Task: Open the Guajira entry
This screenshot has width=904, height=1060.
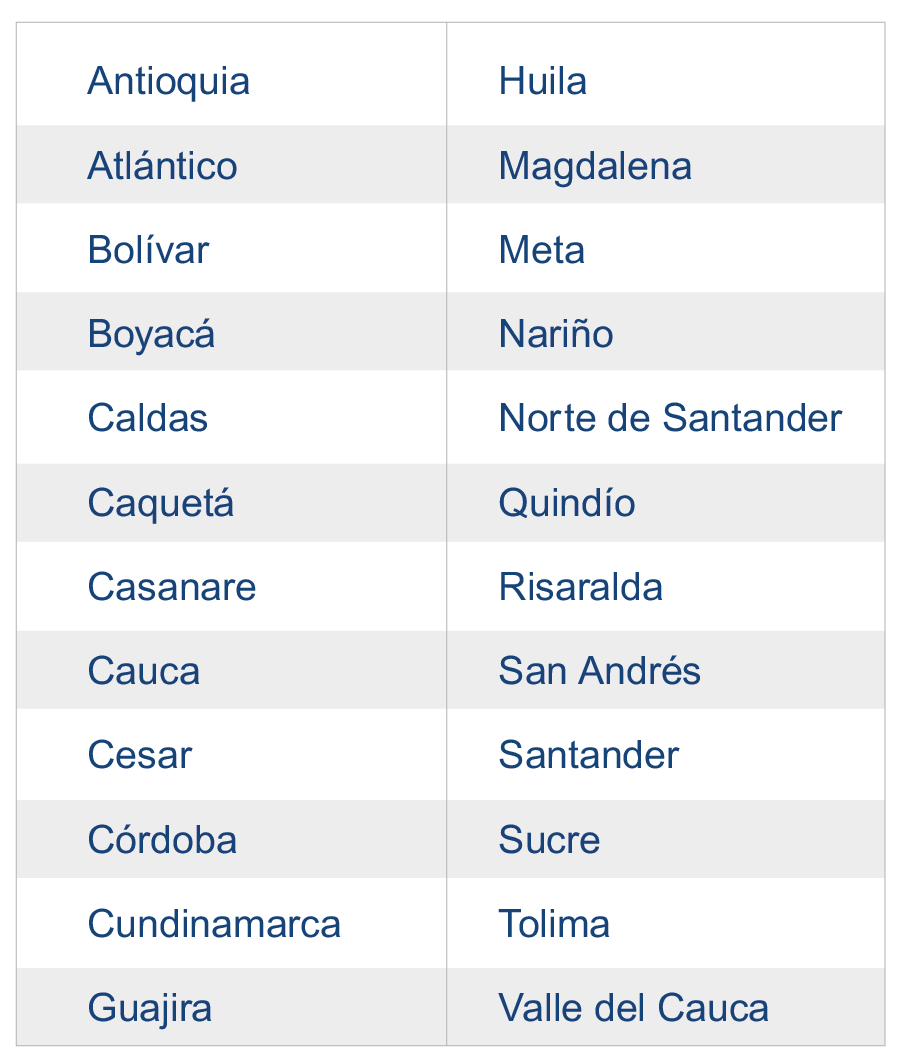Action: click(x=149, y=1007)
